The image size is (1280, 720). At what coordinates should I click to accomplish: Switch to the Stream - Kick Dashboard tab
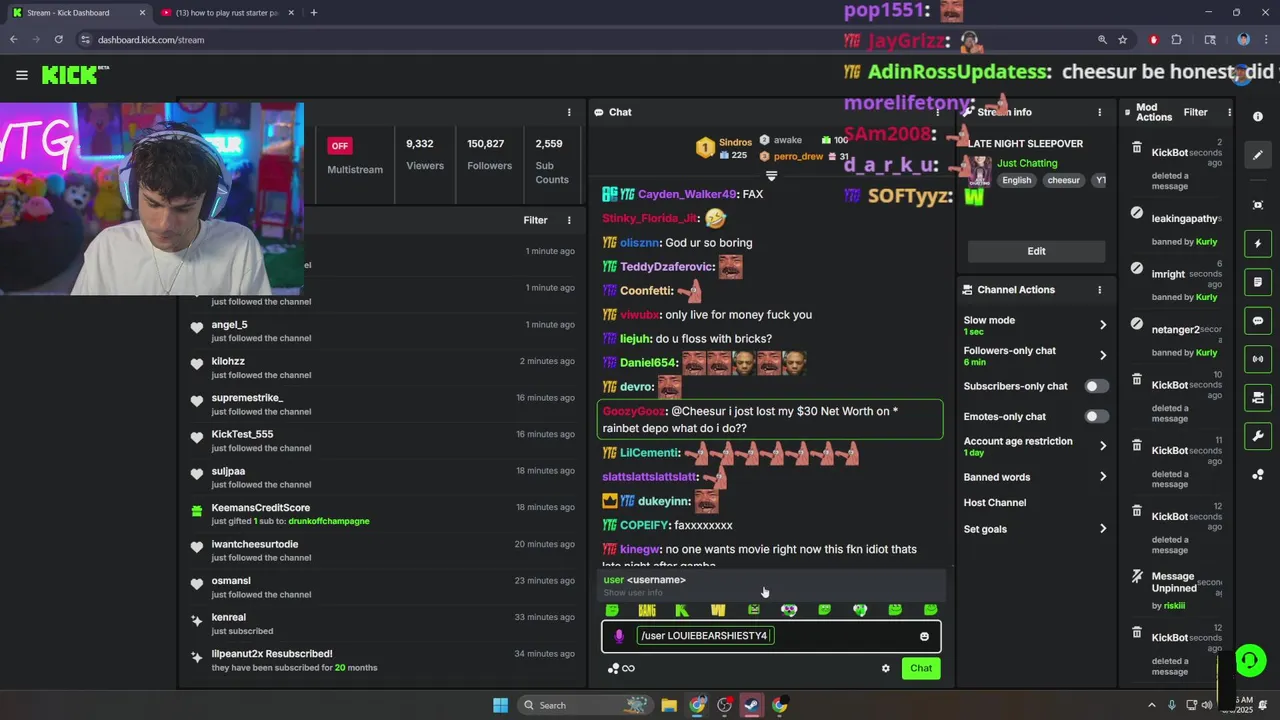tap(79, 13)
